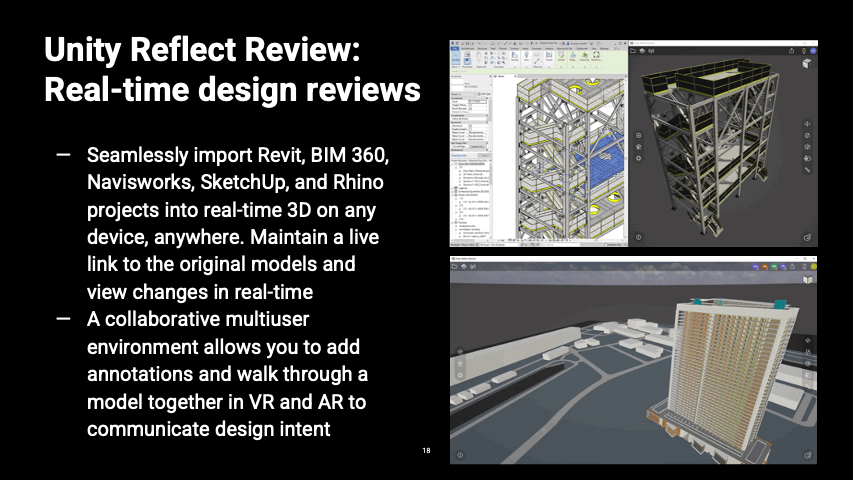Toggle the lightbulb icon in the upper Reflect window
Screen dimensions: 853x480
[804, 51]
